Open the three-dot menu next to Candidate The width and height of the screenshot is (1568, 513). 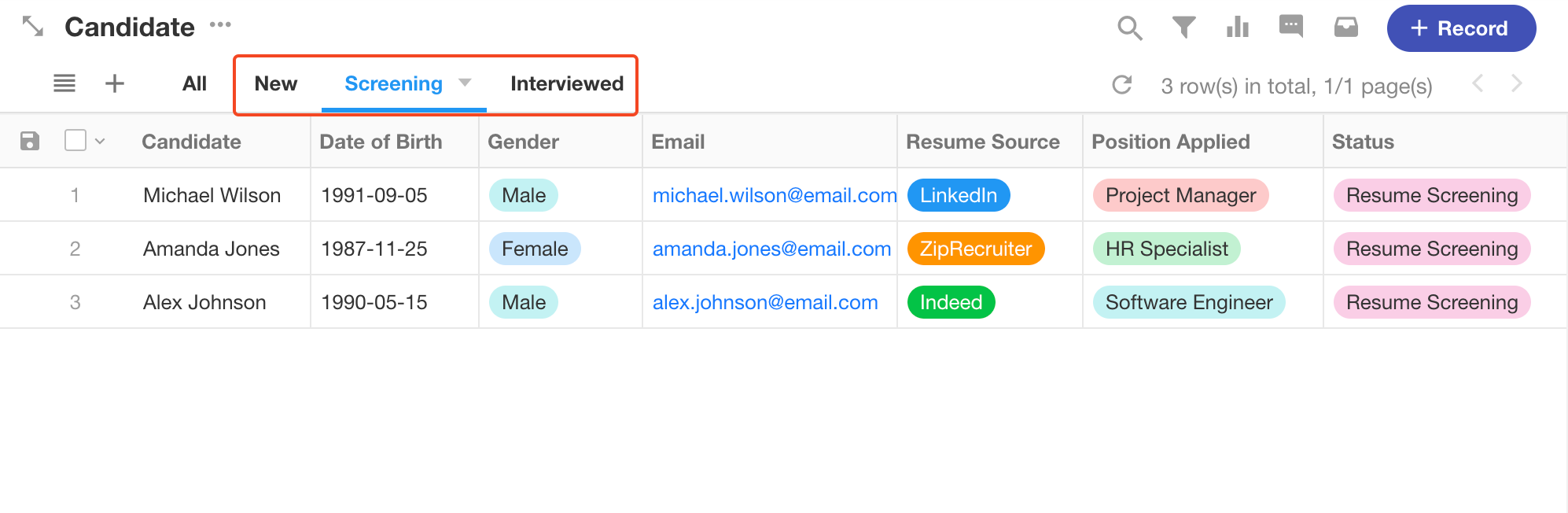point(220,25)
